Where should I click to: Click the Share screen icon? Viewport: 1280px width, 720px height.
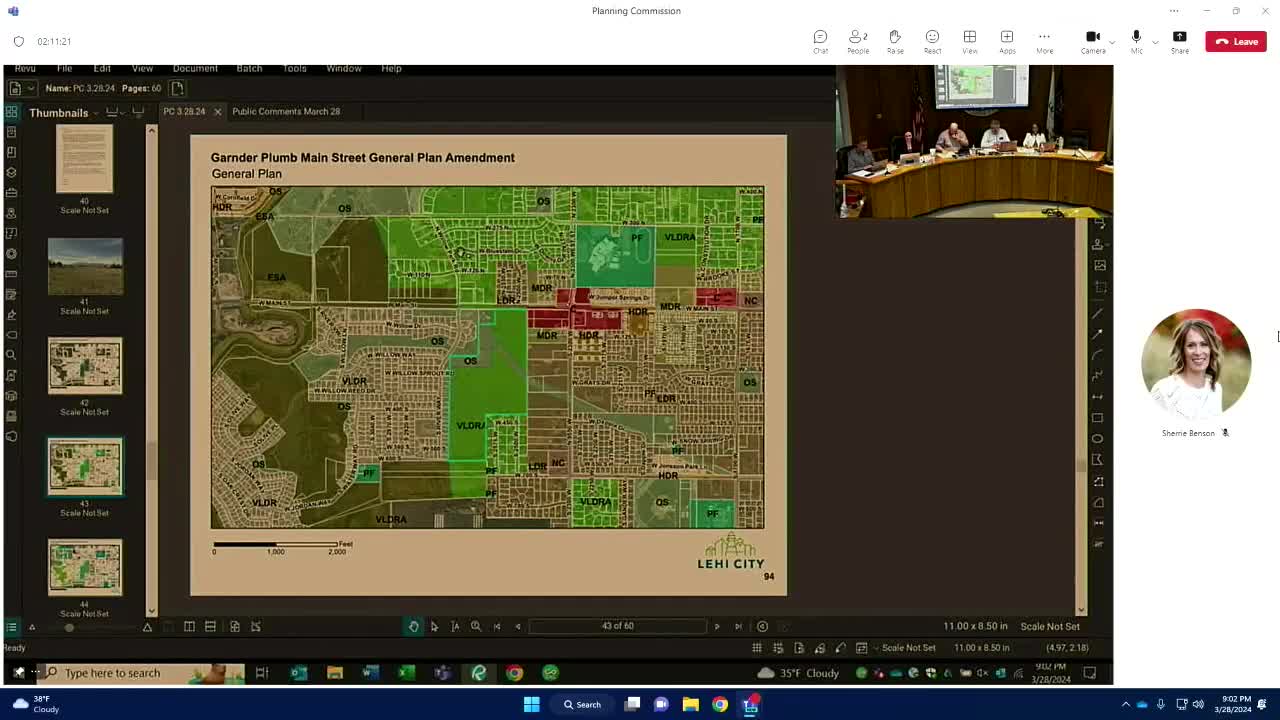(1180, 41)
